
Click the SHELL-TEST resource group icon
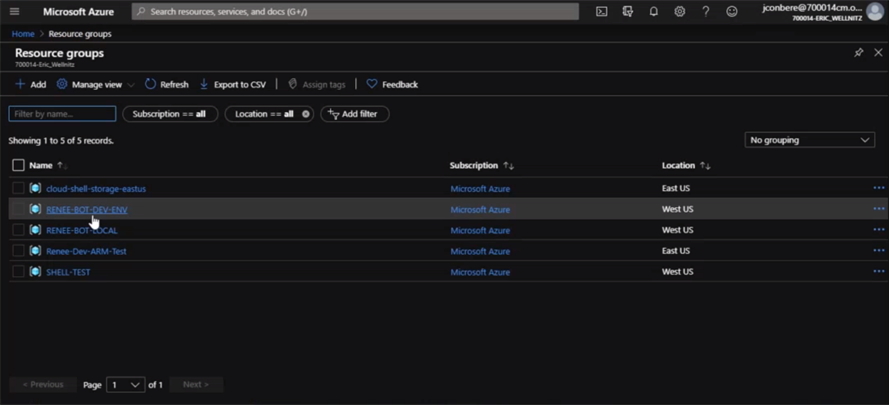(x=35, y=272)
